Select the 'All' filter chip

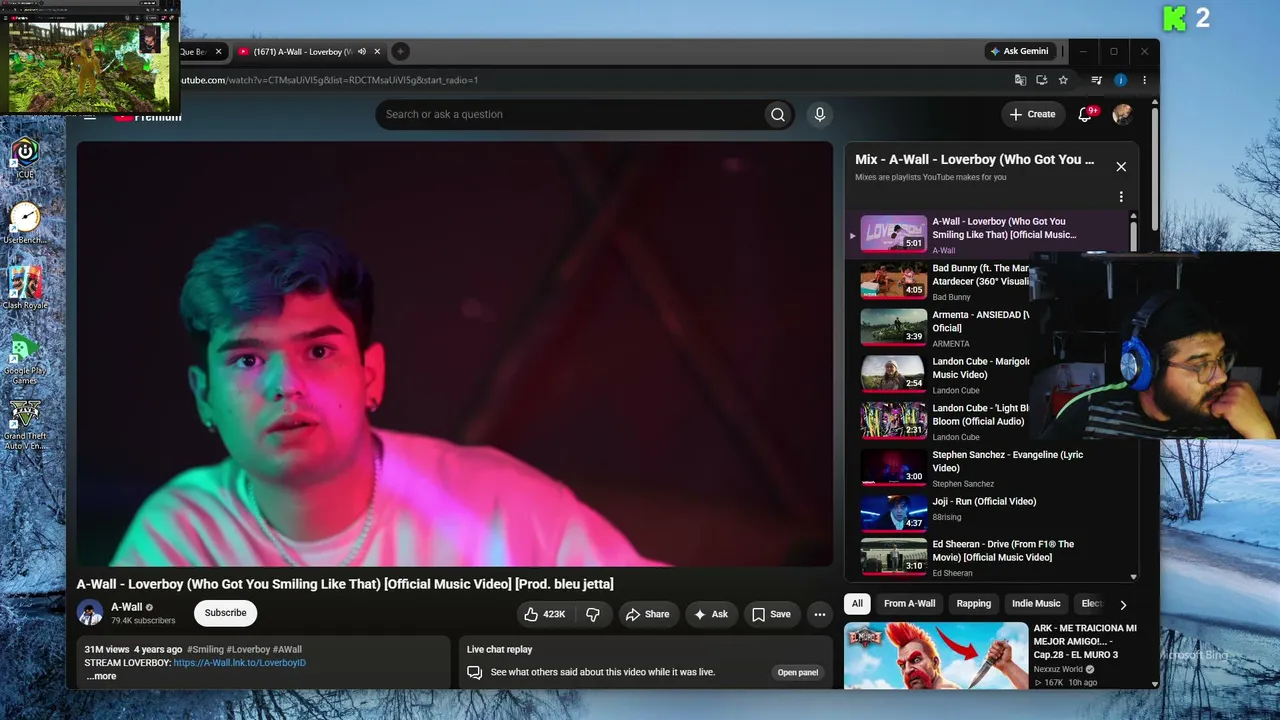pos(857,604)
